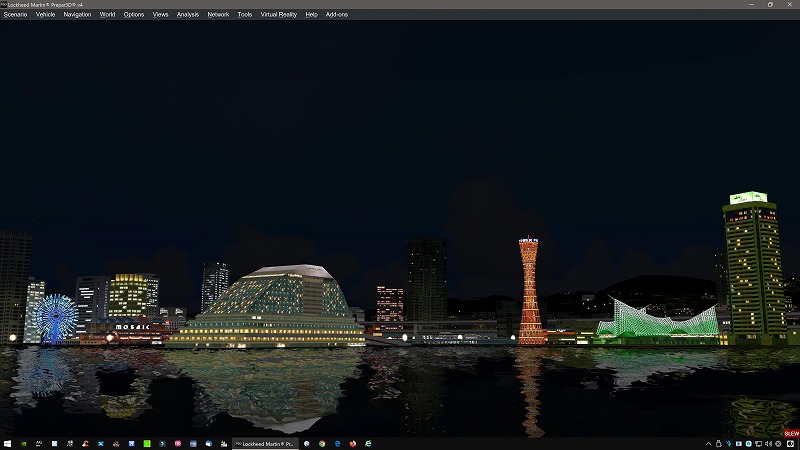Open Internet Explorer from the taskbar

point(368,443)
